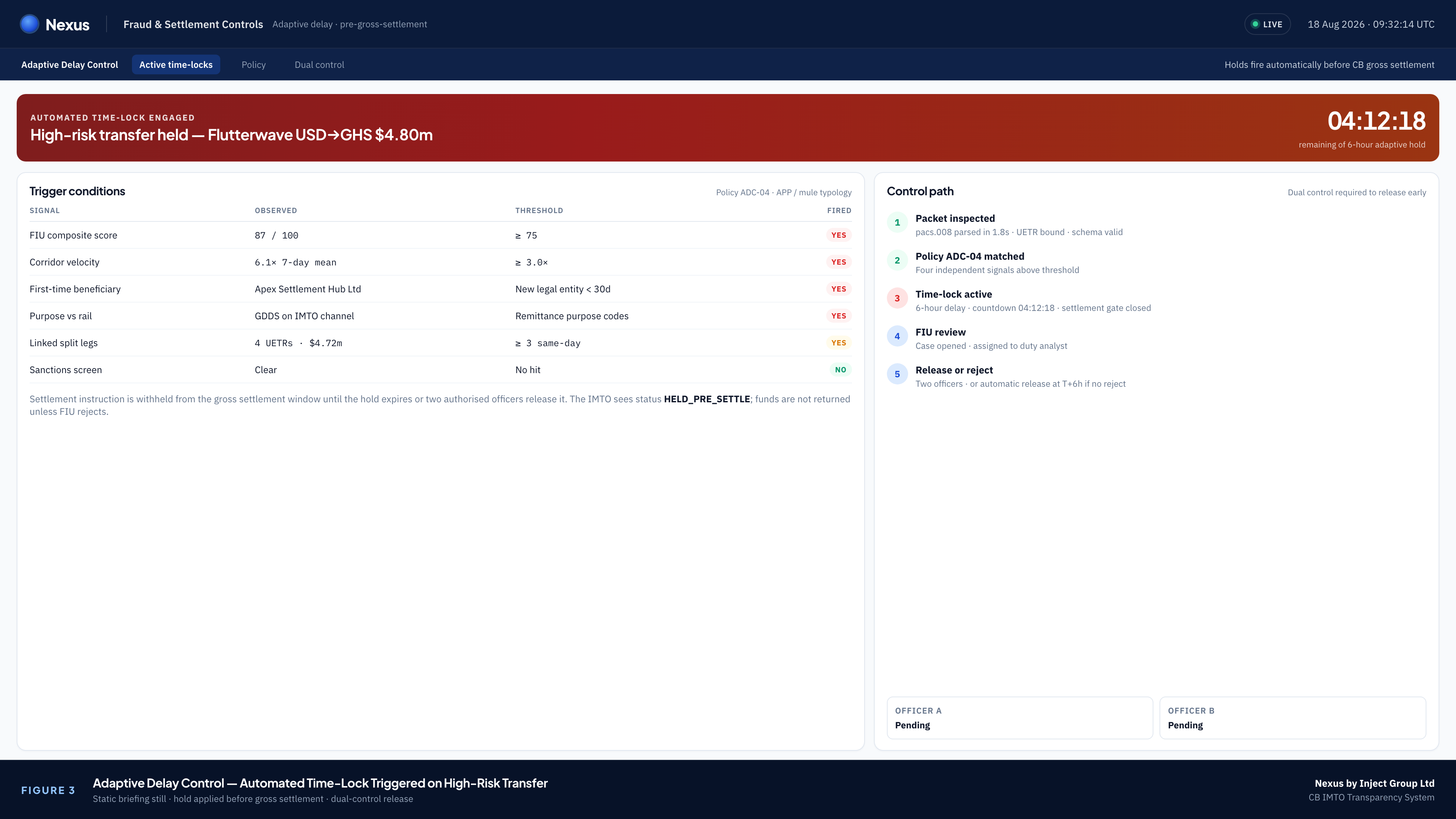Open the Dual control tab
Image resolution: width=1456 pixels, height=819 pixels.
click(x=319, y=64)
